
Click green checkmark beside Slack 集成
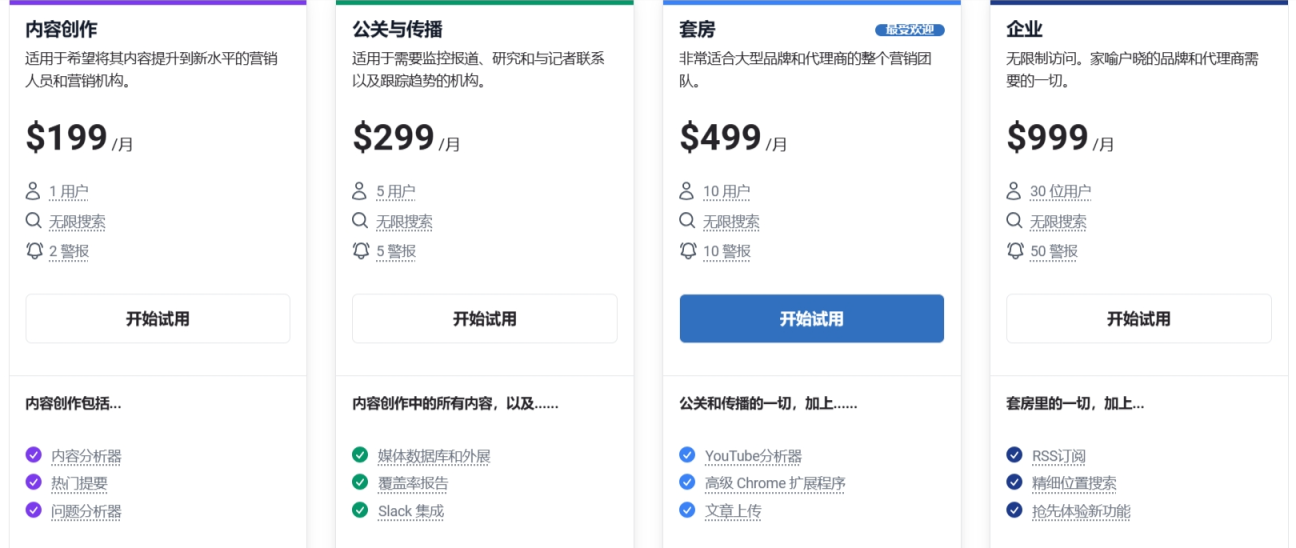[x=360, y=510]
